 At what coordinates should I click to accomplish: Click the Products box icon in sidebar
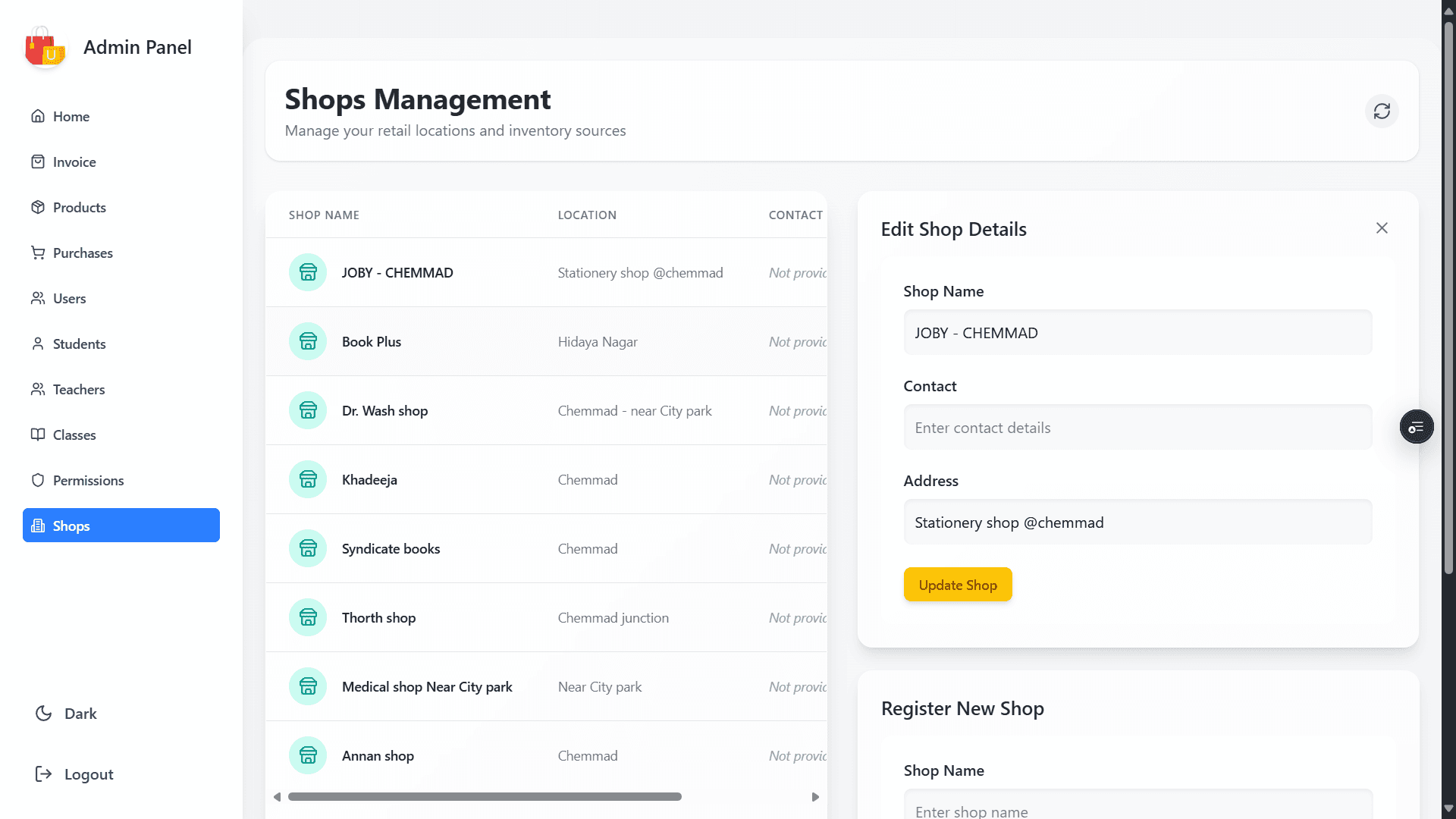point(38,207)
